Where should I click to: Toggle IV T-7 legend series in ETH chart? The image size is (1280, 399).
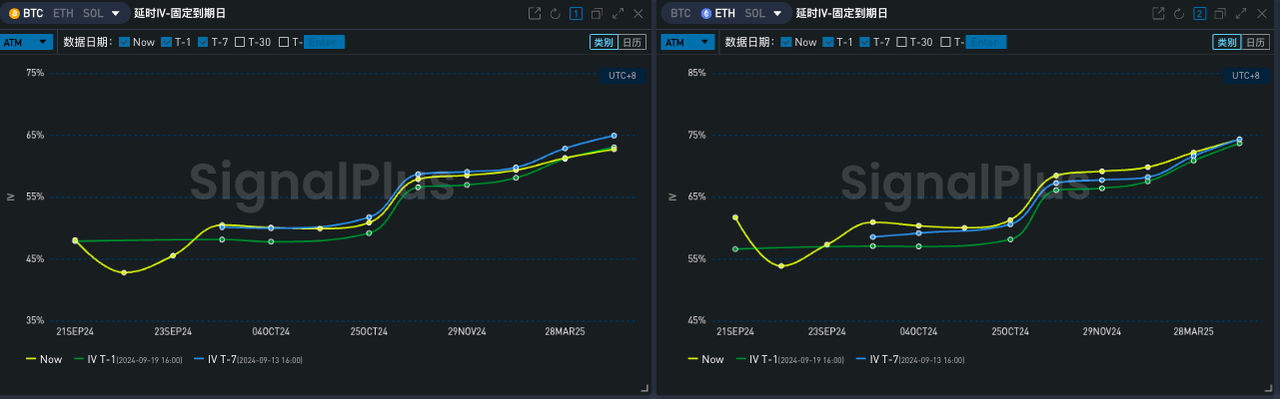click(910, 359)
